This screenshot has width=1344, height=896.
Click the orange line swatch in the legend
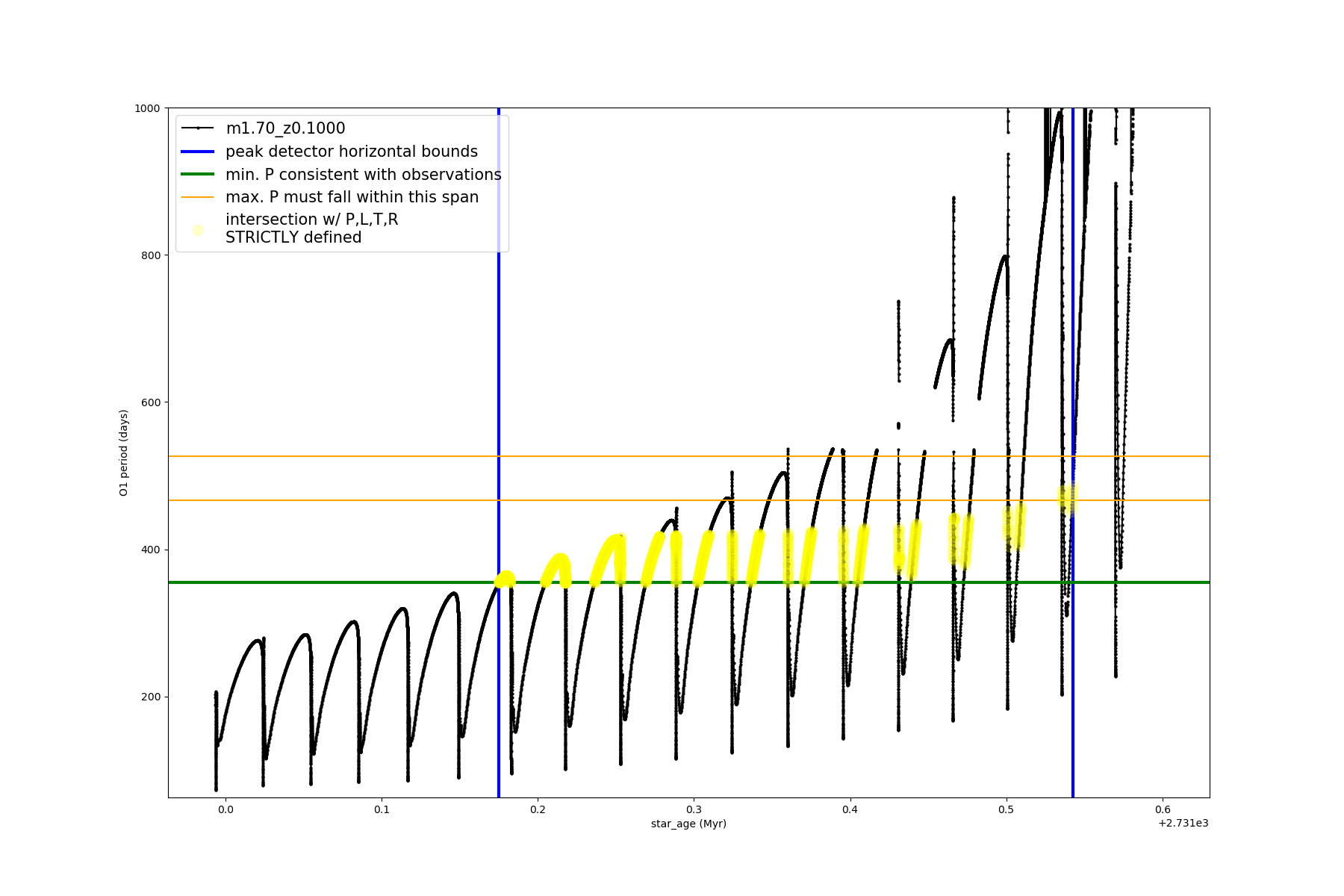198,197
